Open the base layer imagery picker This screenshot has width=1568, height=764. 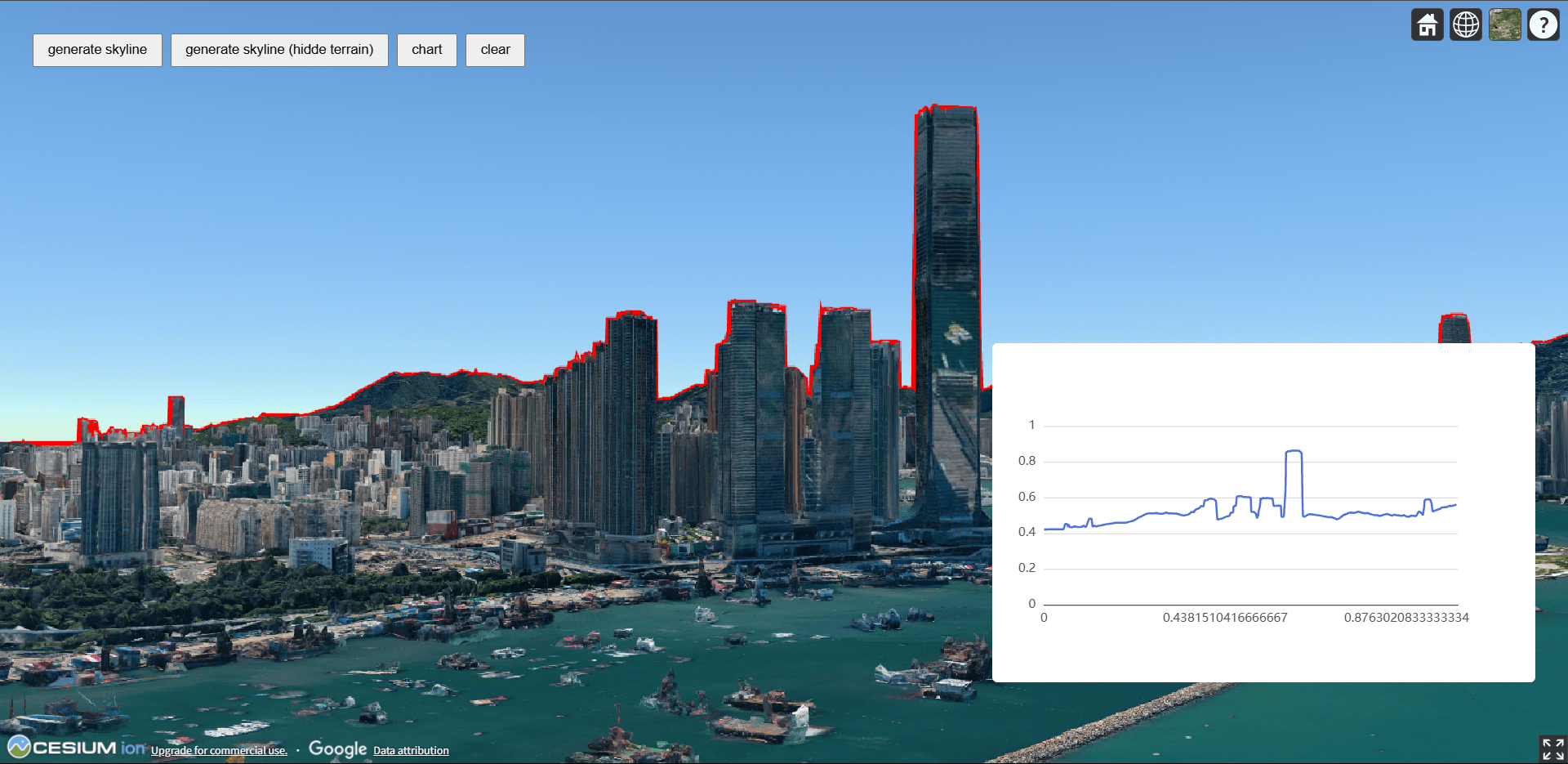tap(1504, 25)
